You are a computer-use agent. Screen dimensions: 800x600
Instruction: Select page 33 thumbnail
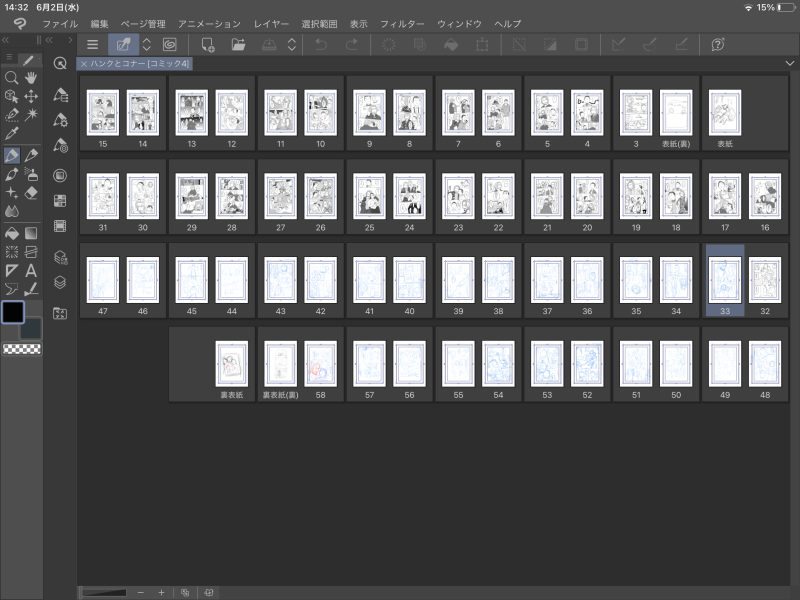[x=725, y=281]
